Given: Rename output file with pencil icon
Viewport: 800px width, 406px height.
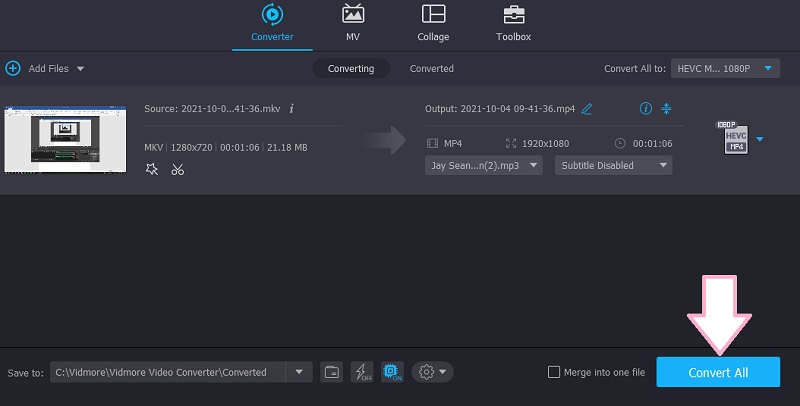Looking at the screenshot, I should pos(587,108).
